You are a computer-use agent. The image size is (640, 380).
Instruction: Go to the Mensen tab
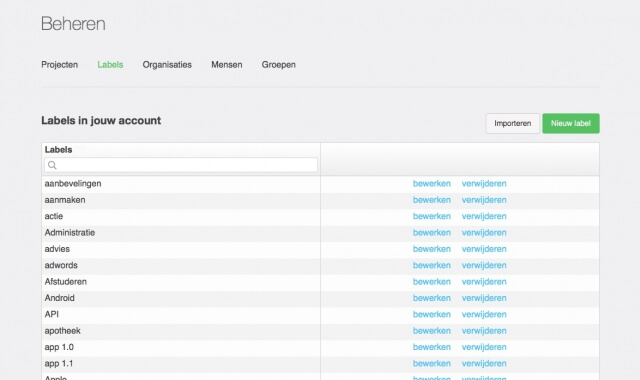click(x=227, y=64)
